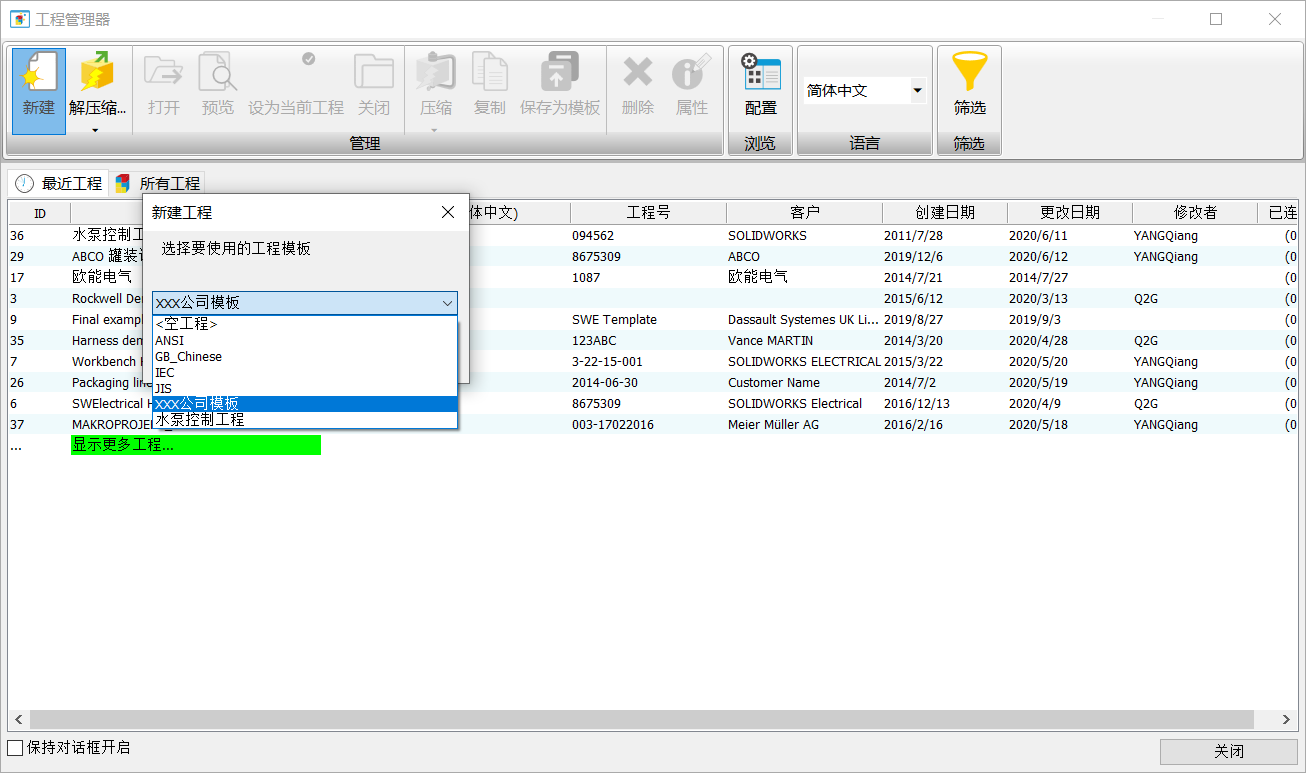Click the scrollbar right arrow
The height and width of the screenshot is (773, 1306).
pyautogui.click(x=1288, y=720)
